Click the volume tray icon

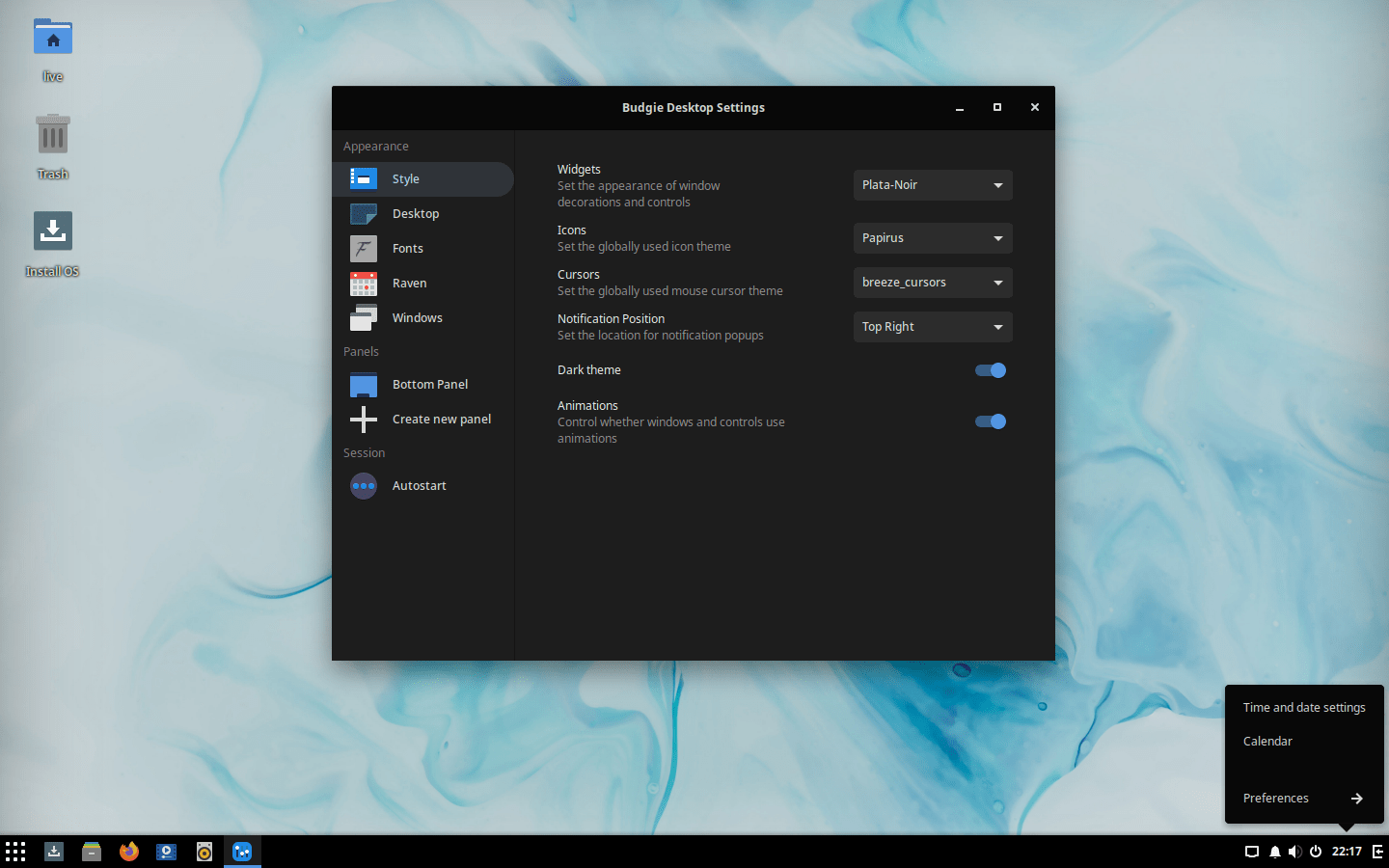tap(1294, 852)
